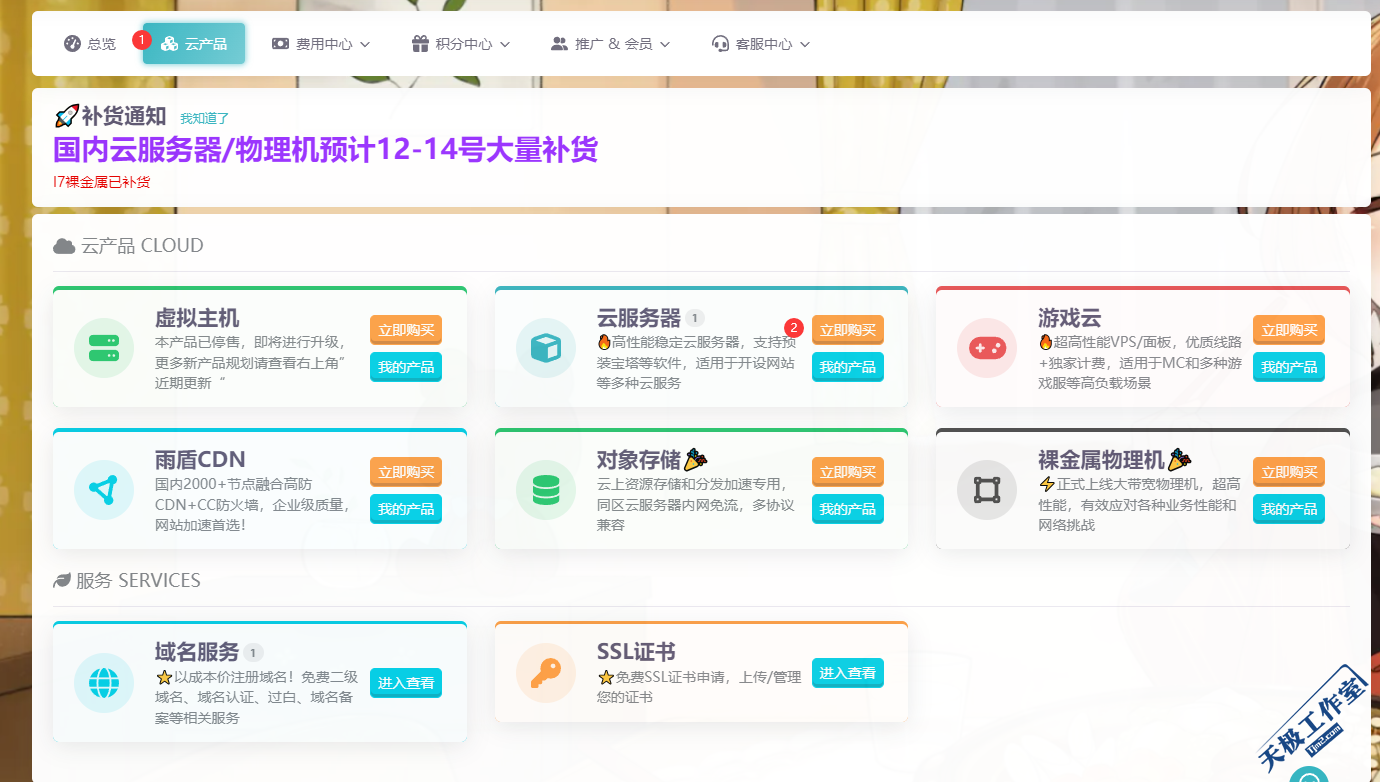1380x782 pixels.
Task: Expand the 客服中心 dropdown menu
Action: pos(761,44)
